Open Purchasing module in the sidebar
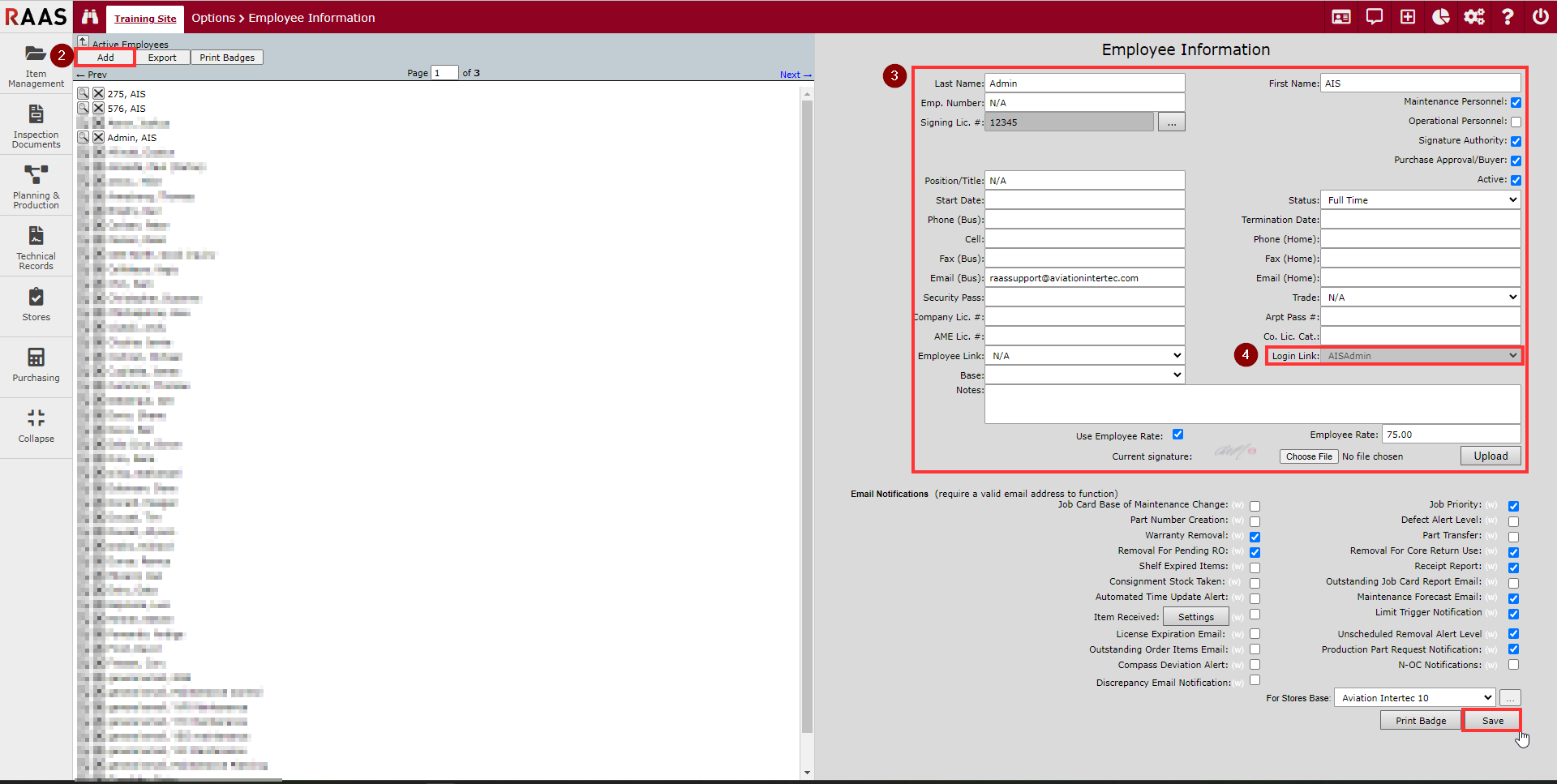The image size is (1557, 784). (36, 365)
